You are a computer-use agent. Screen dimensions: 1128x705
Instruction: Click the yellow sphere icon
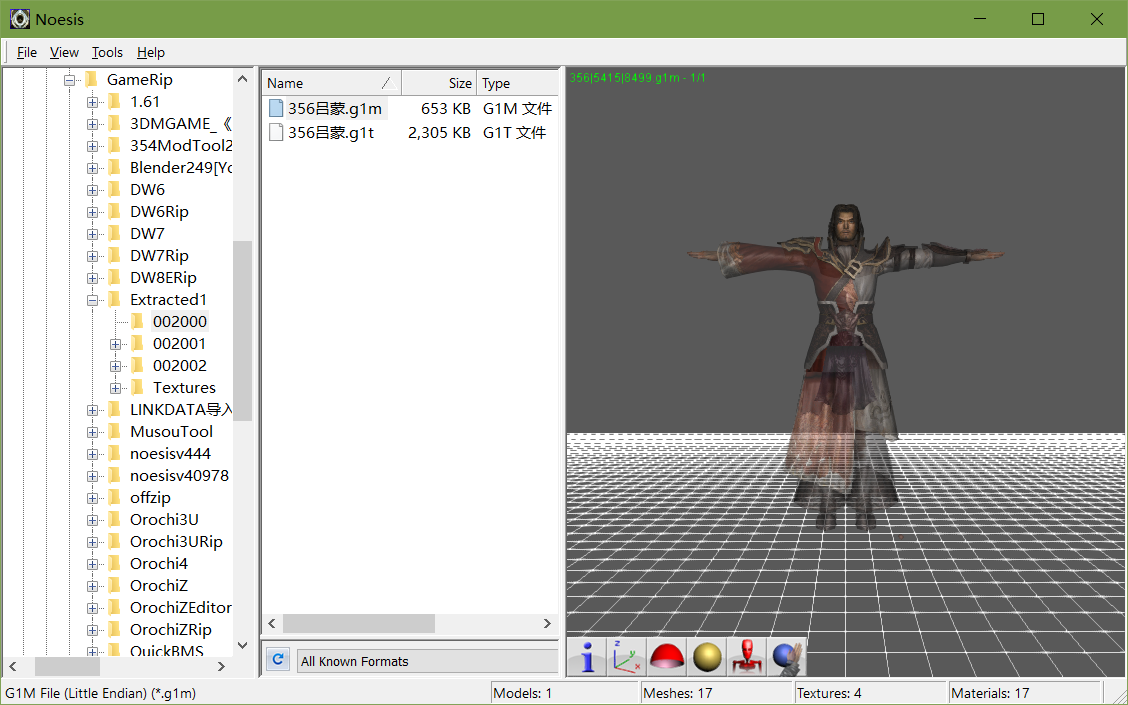(x=706, y=656)
